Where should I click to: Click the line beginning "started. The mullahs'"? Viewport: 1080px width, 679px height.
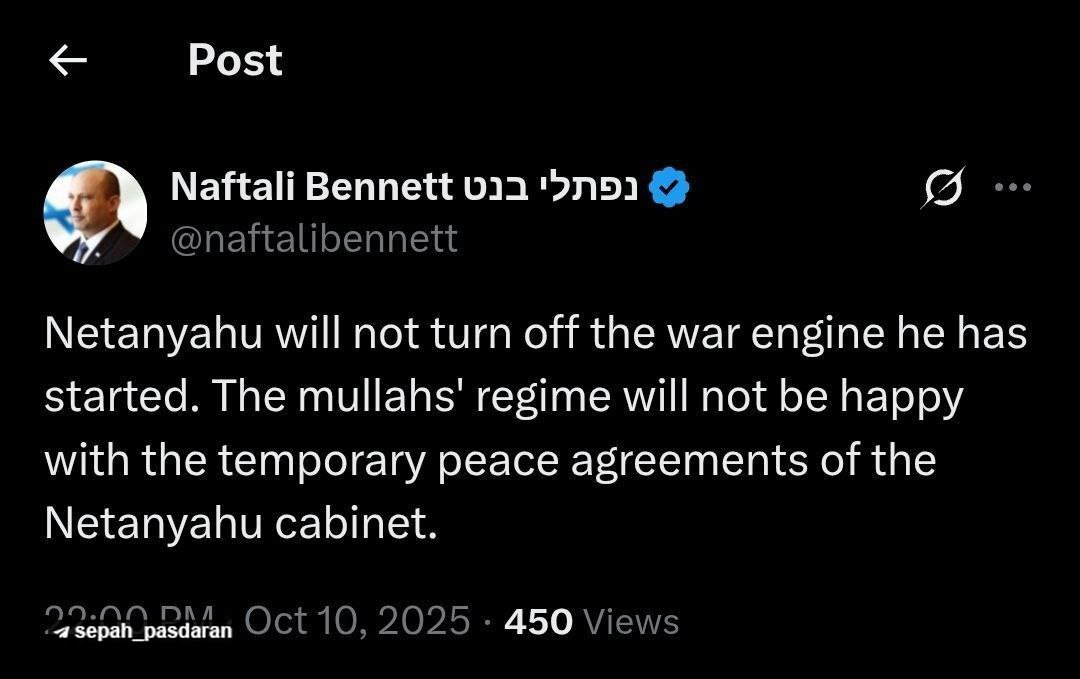click(503, 397)
